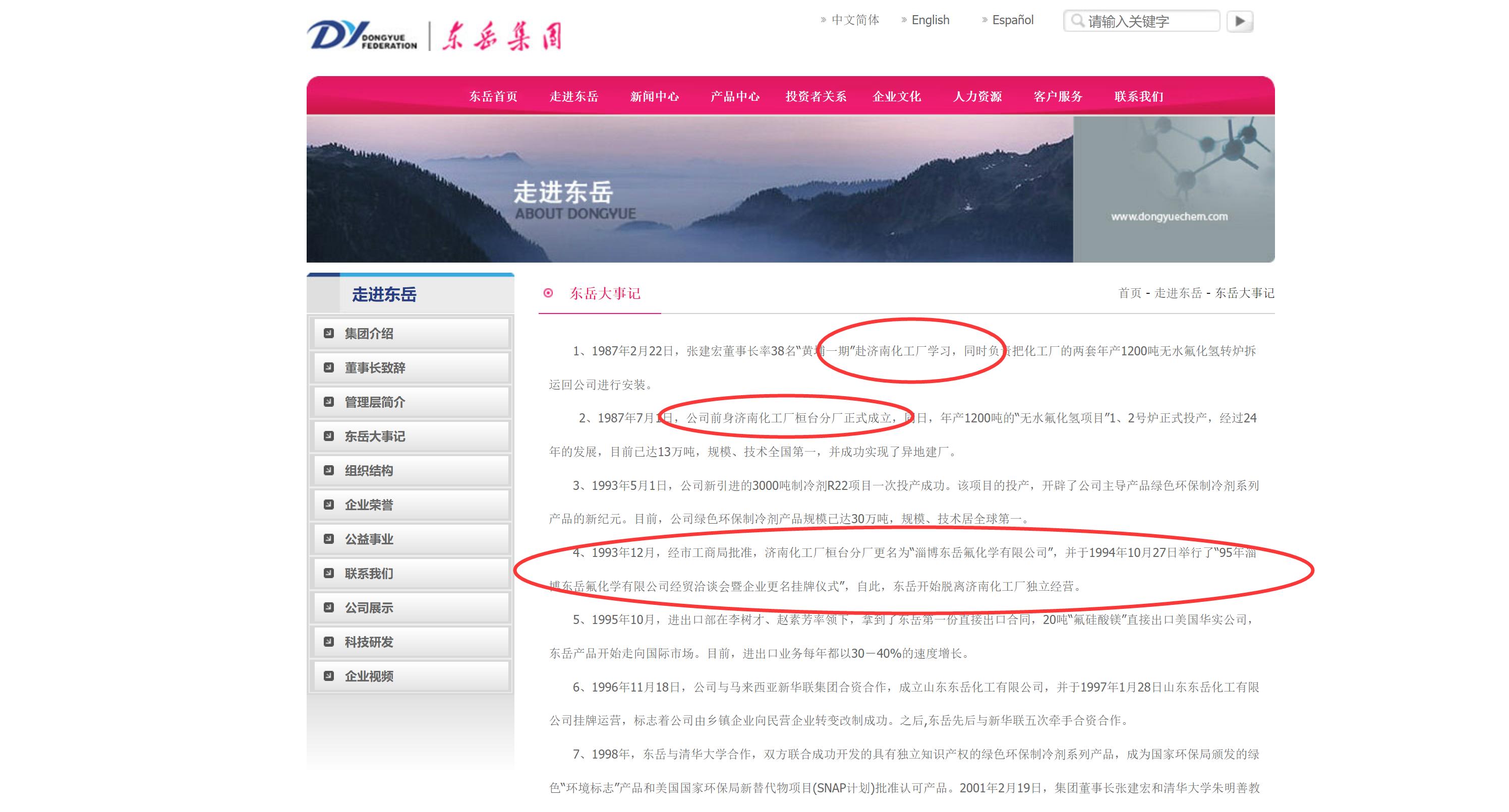Switch site language to Español
This screenshot has height=812, width=1509.
pos(1012,20)
